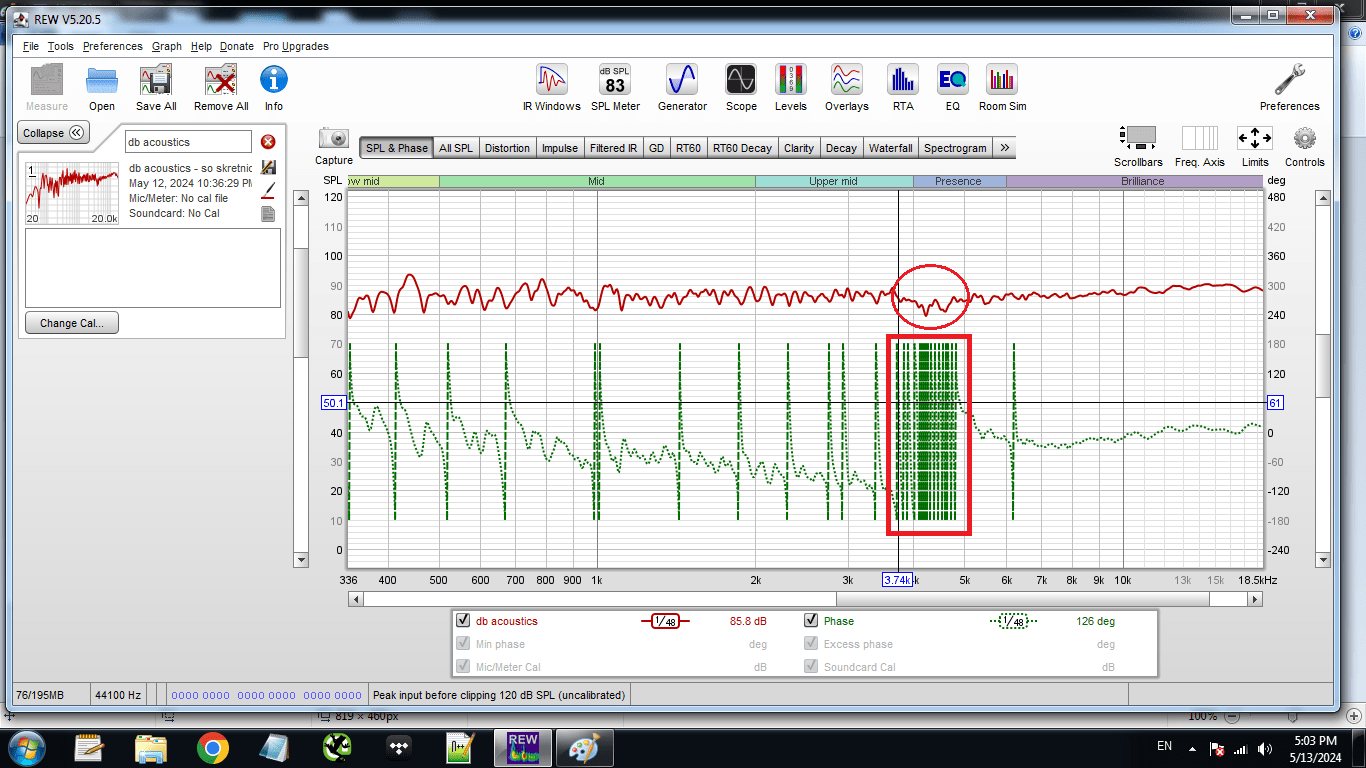The image size is (1366, 768).
Task: Select the db acoustics measurement thumbnail
Action: [71, 192]
